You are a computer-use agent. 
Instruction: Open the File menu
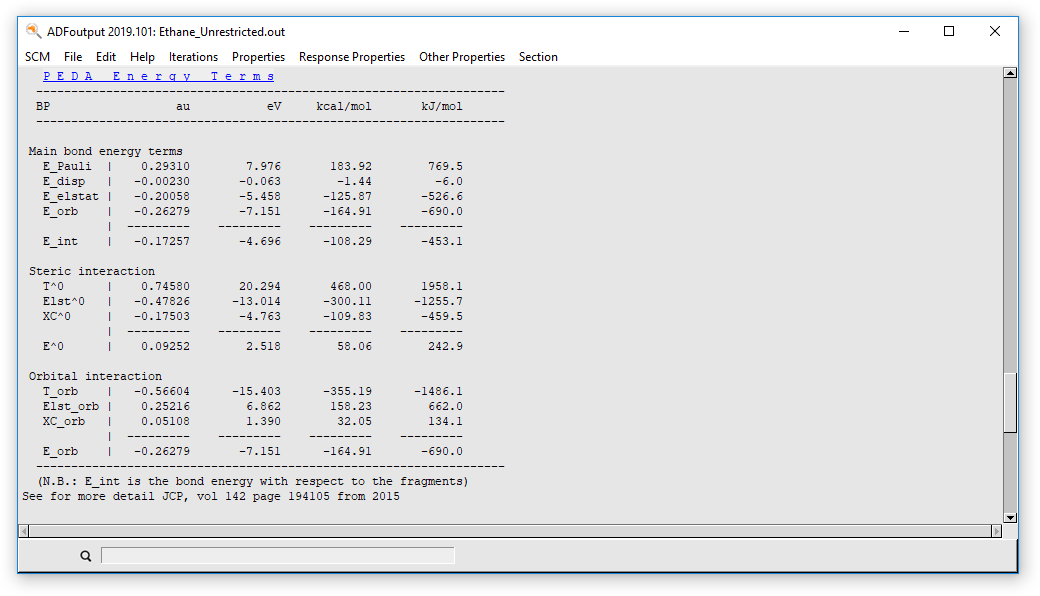[x=72, y=57]
